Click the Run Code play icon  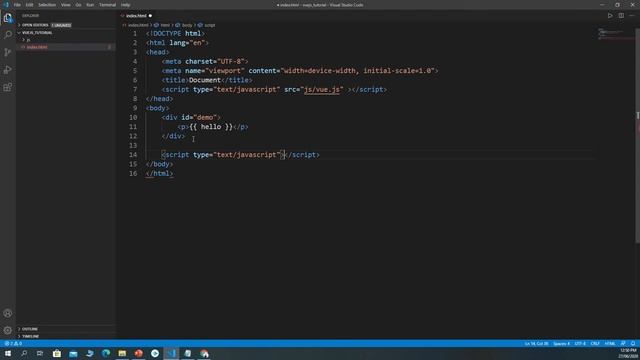[x=610, y=16]
